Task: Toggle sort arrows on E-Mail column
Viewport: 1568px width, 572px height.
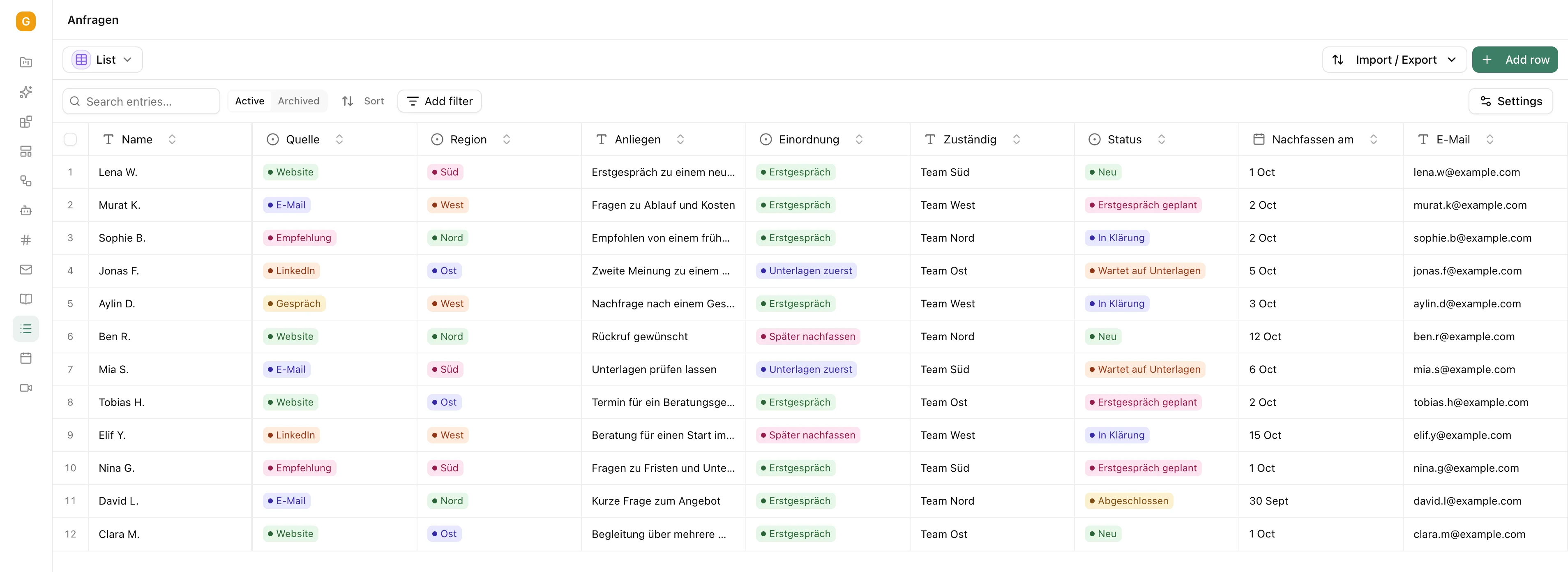Action: [x=1490, y=139]
